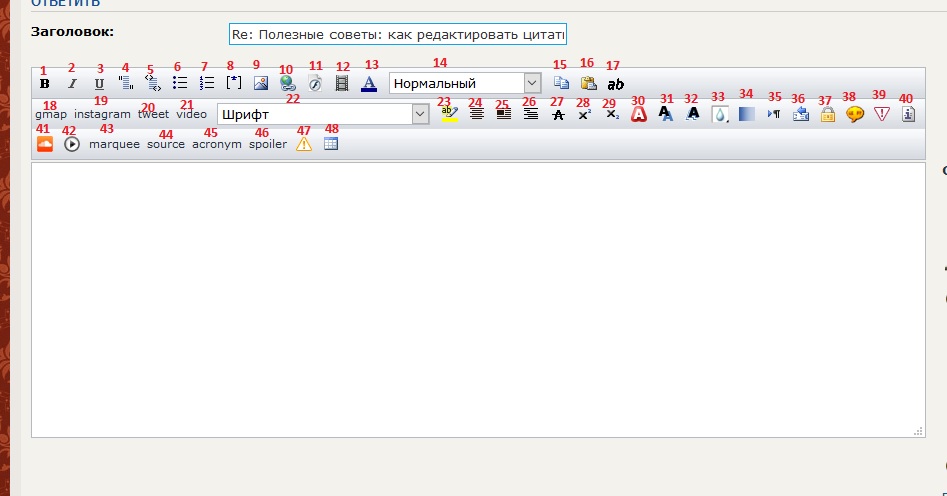This screenshot has height=496, width=947.
Task: Open the Шрифт font dropdown
Action: tap(323, 114)
